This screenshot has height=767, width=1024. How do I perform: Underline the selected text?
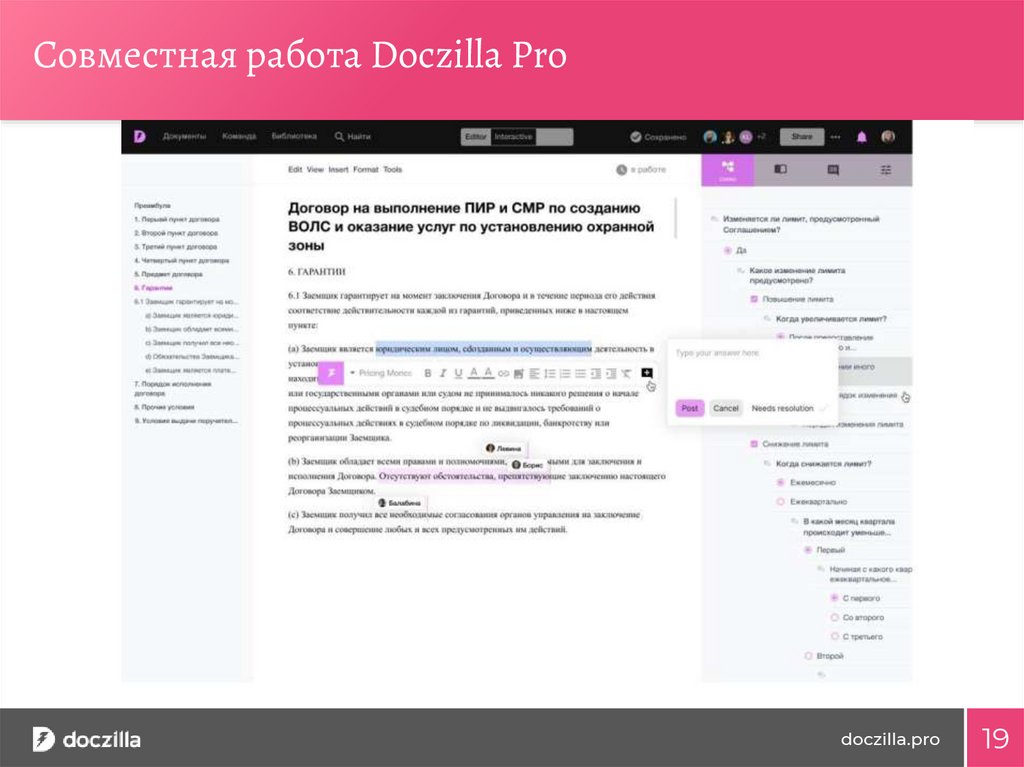[x=458, y=373]
